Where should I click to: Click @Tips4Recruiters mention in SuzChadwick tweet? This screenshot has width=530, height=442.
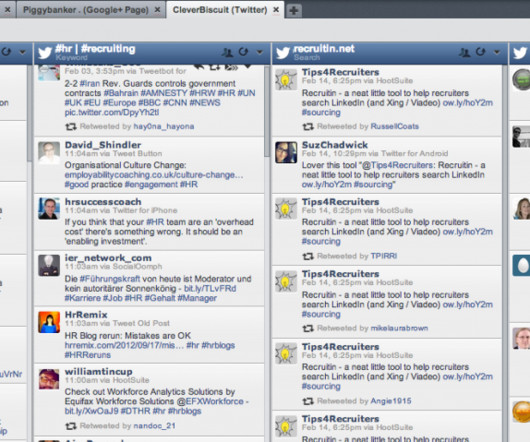(397, 165)
